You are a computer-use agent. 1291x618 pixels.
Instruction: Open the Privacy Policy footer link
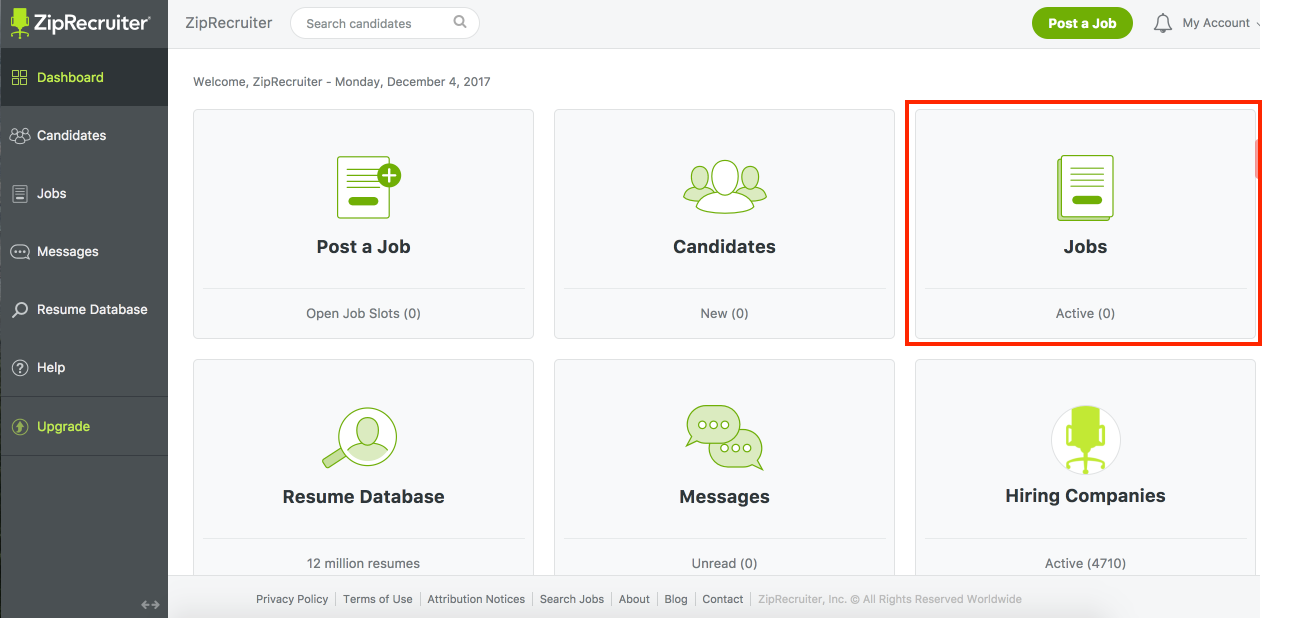(292, 599)
